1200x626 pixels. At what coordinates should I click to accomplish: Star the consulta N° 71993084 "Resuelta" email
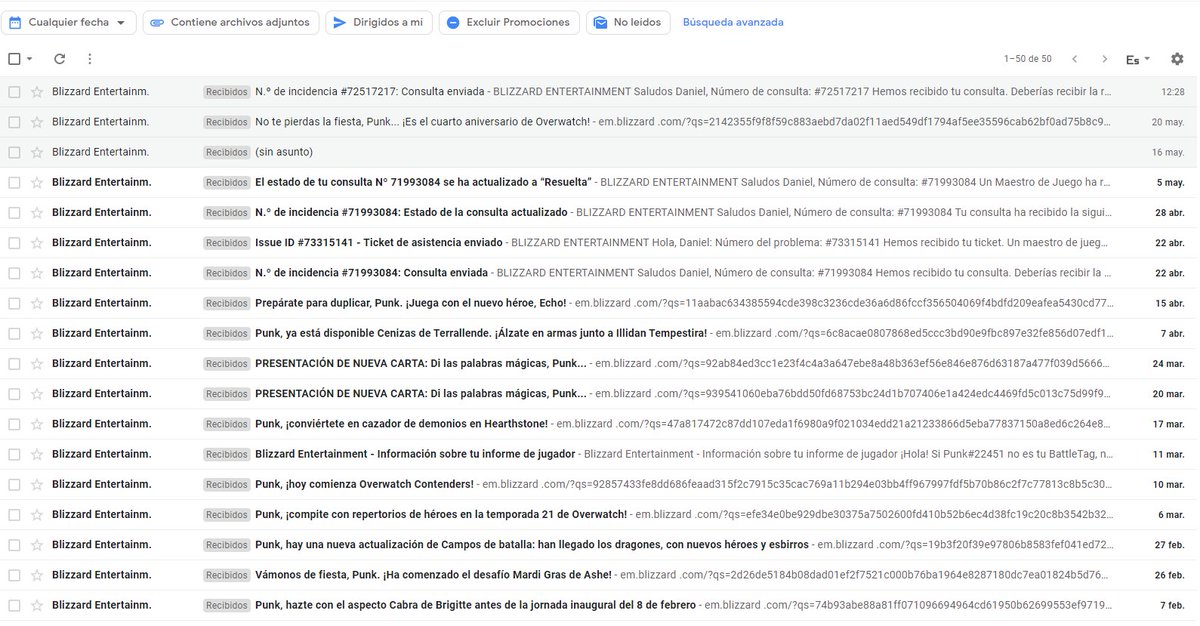37,182
